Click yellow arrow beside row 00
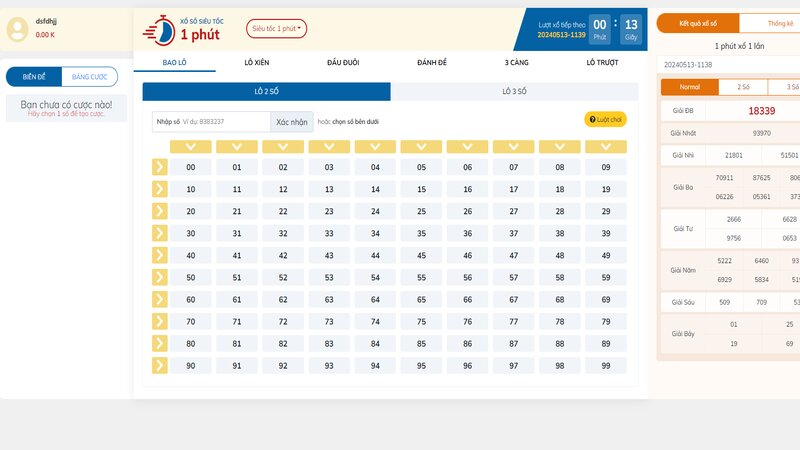The image size is (800, 450). tap(160, 167)
